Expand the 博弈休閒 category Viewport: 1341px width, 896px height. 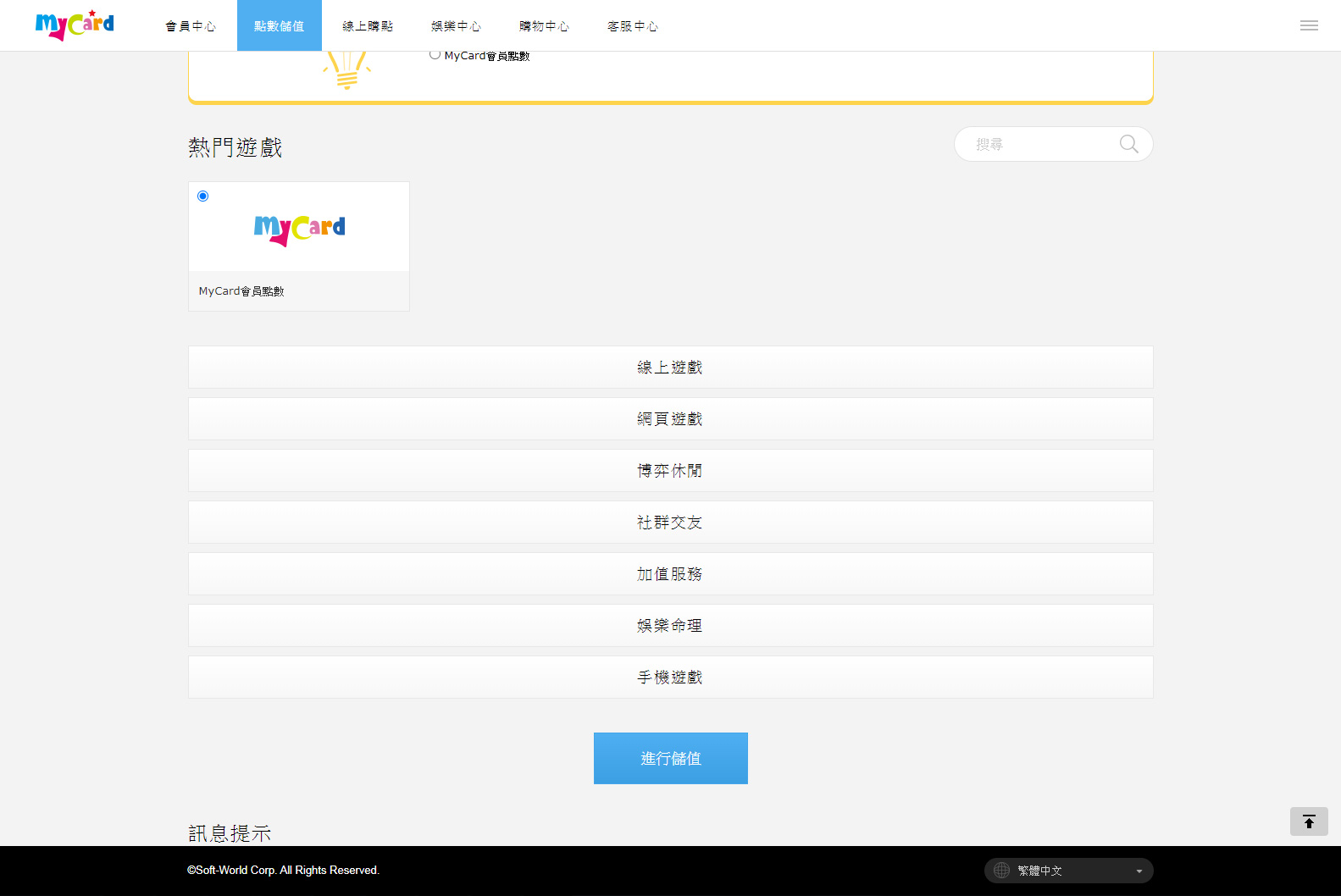pyautogui.click(x=670, y=470)
